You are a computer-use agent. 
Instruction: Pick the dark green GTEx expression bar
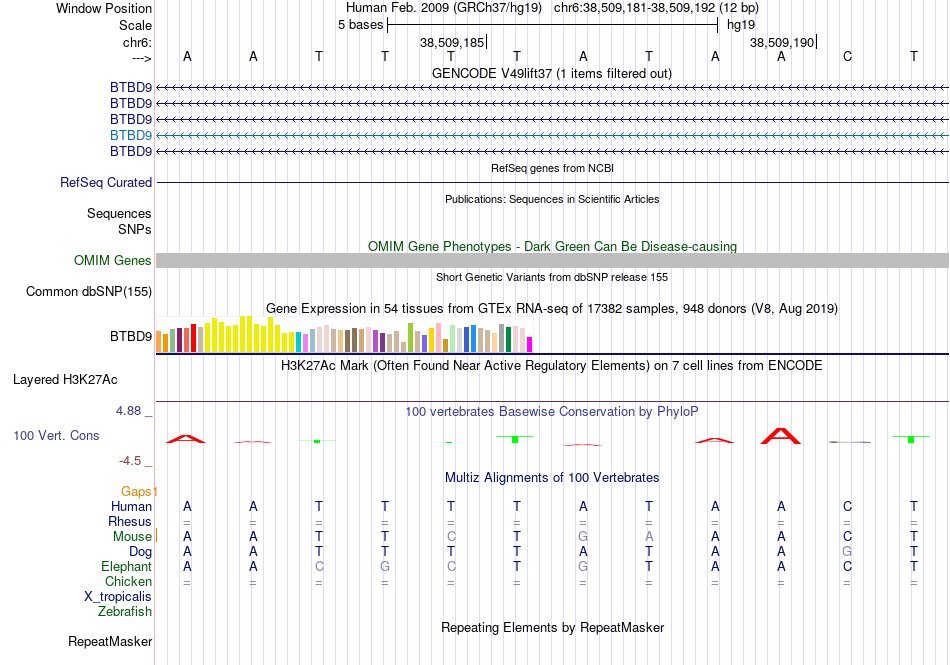coord(508,340)
